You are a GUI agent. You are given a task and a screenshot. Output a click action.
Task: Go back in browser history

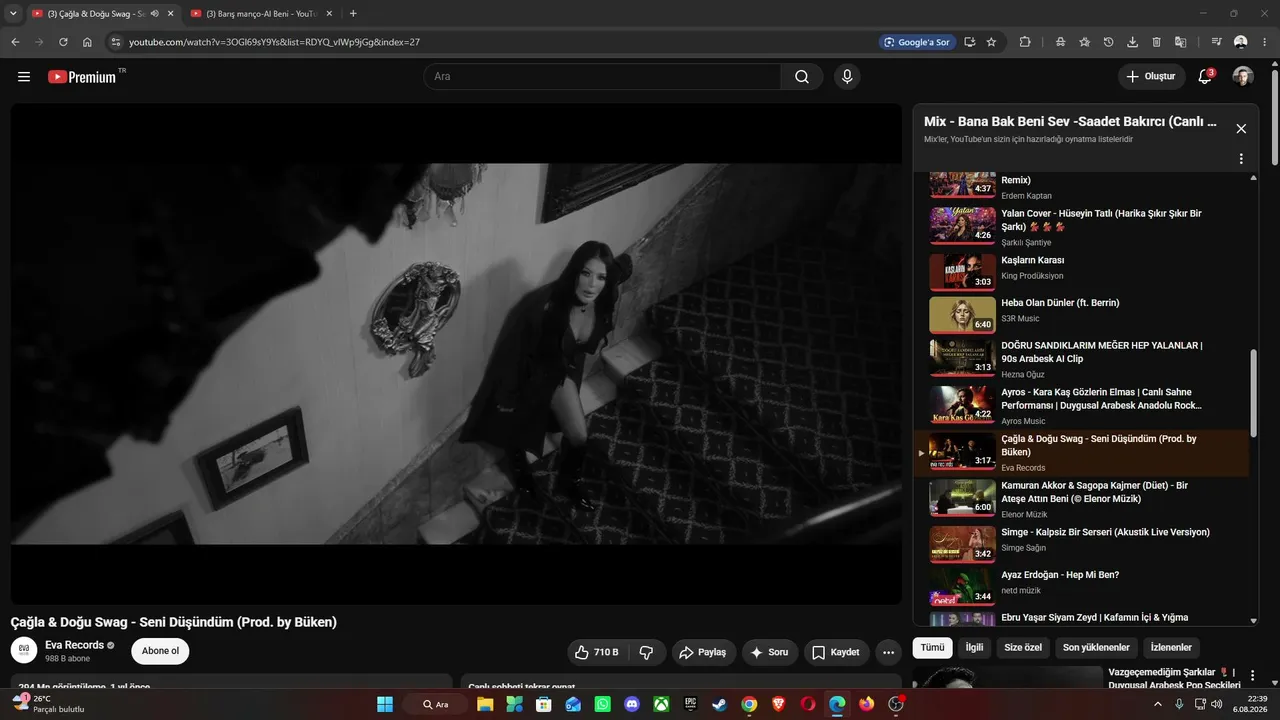(15, 42)
